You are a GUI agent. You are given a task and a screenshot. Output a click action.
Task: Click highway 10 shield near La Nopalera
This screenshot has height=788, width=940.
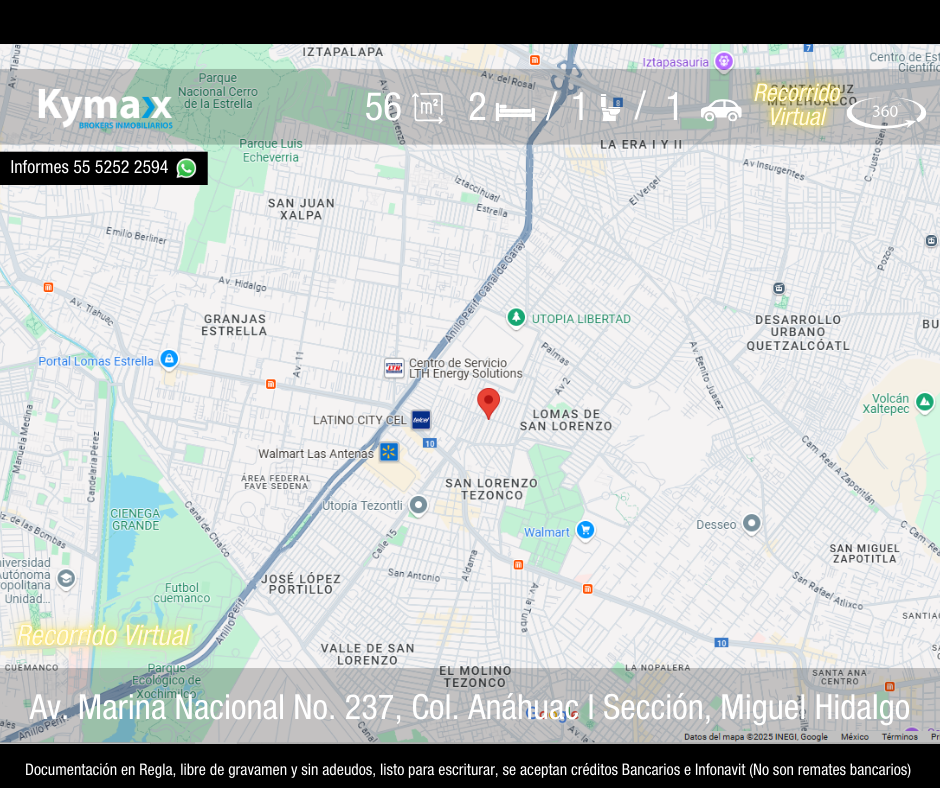[x=721, y=643]
